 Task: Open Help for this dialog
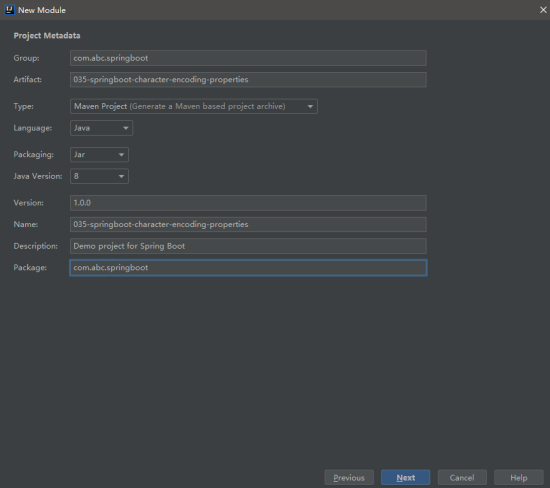coord(518,477)
